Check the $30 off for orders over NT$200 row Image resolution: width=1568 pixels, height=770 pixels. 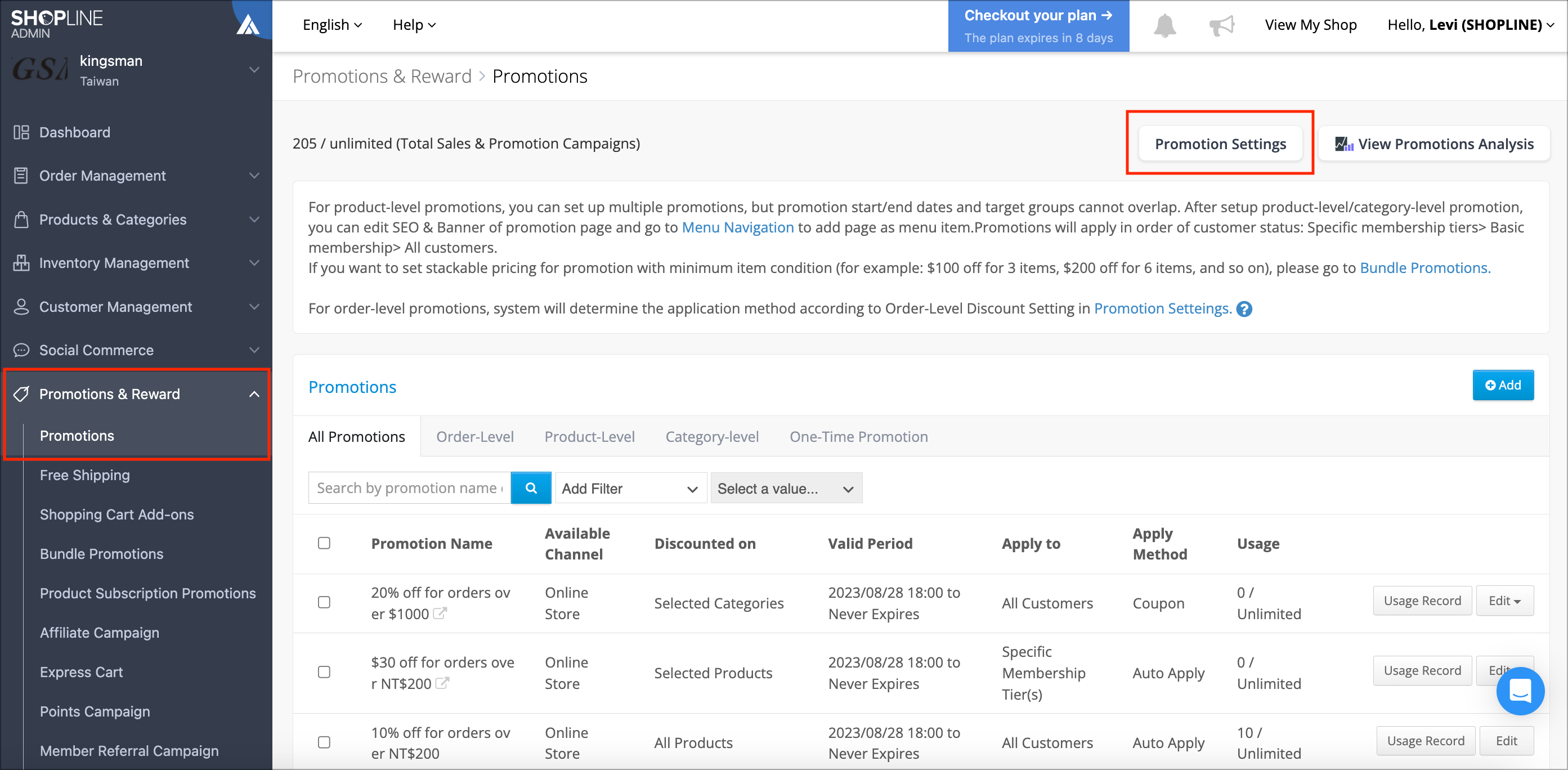324,672
